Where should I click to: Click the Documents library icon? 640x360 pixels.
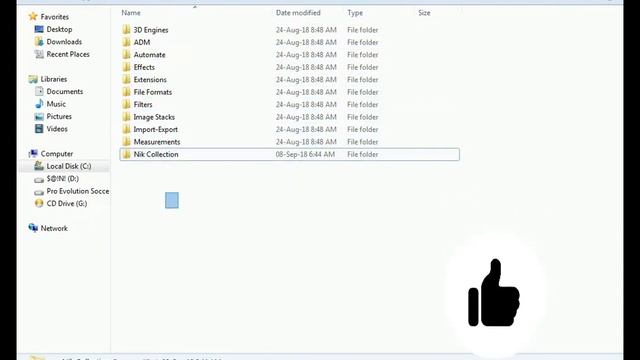39,91
